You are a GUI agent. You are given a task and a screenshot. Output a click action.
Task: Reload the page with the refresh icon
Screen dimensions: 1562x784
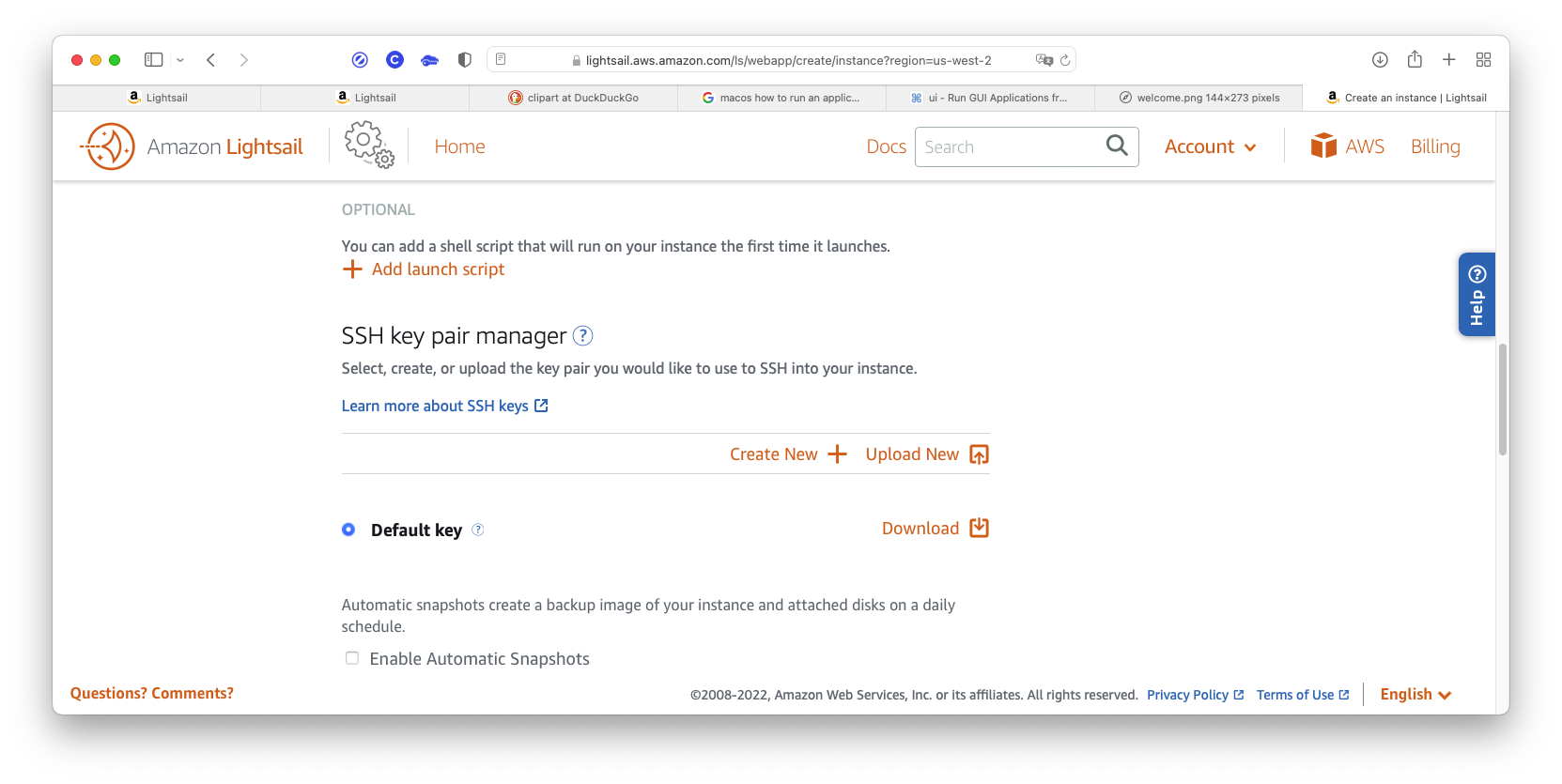[1065, 60]
